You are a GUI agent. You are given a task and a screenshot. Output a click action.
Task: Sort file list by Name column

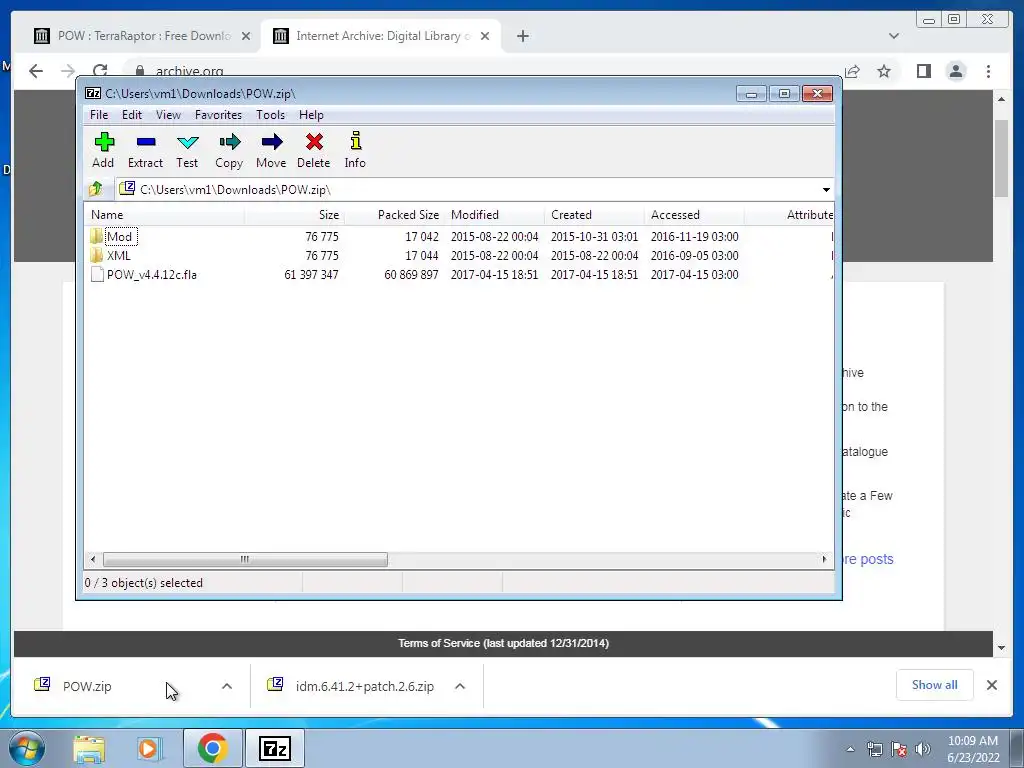165,215
